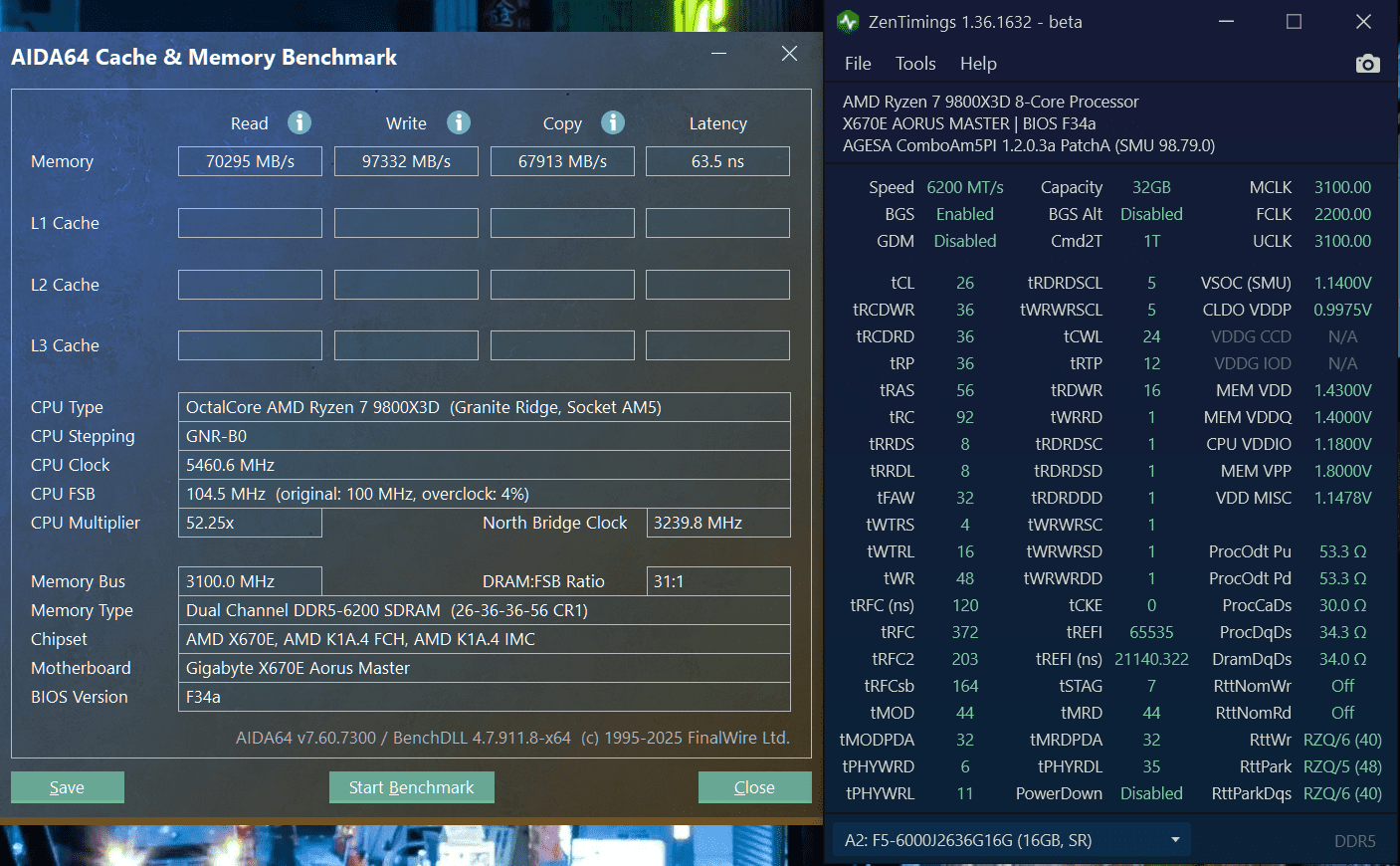Click the Save button in AIDA64

coord(68,787)
